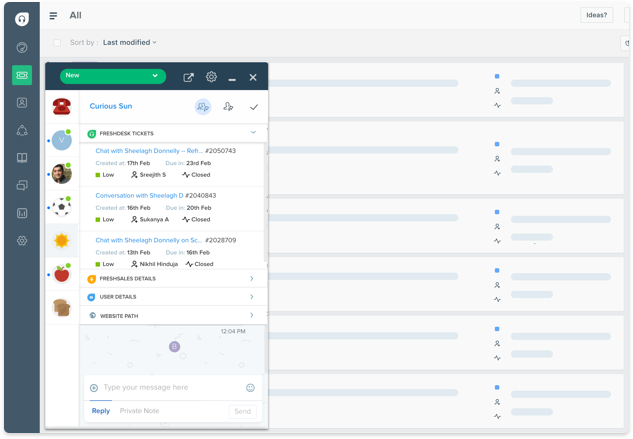Open chat in external pop-out window
The width and height of the screenshot is (633, 439).
pos(189,77)
